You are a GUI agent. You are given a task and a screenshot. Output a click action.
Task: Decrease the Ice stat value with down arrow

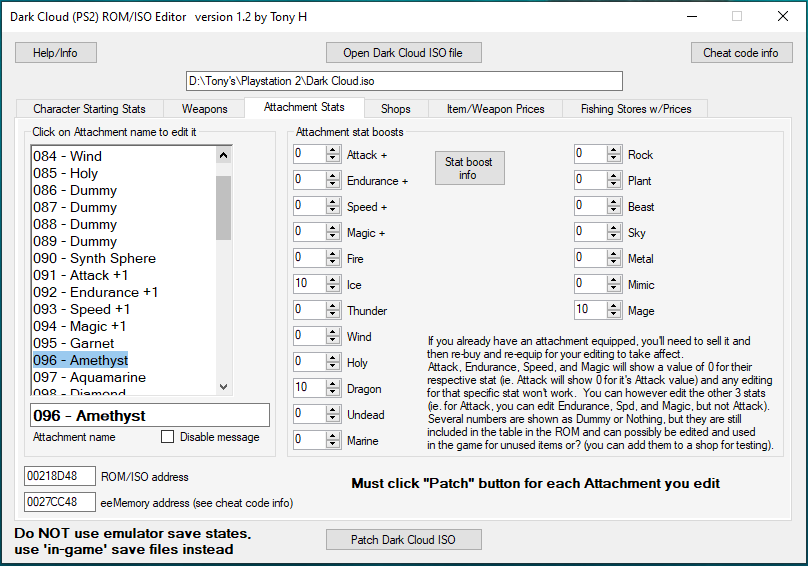333,289
